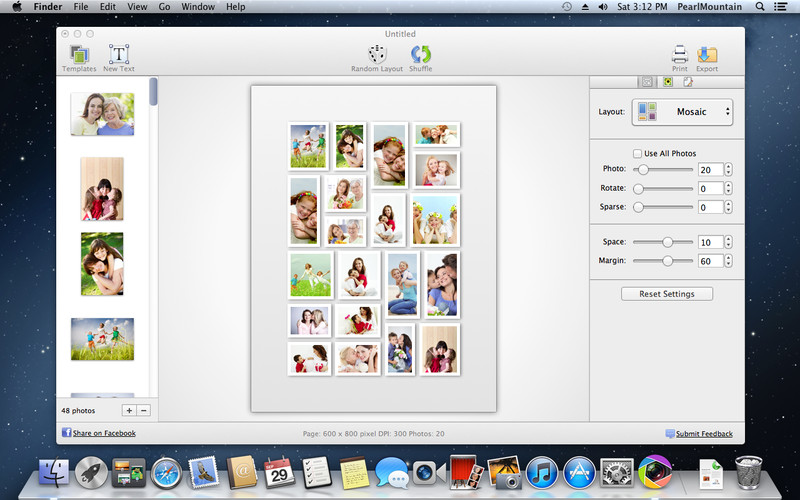Generate a Random Layout

(x=377, y=58)
